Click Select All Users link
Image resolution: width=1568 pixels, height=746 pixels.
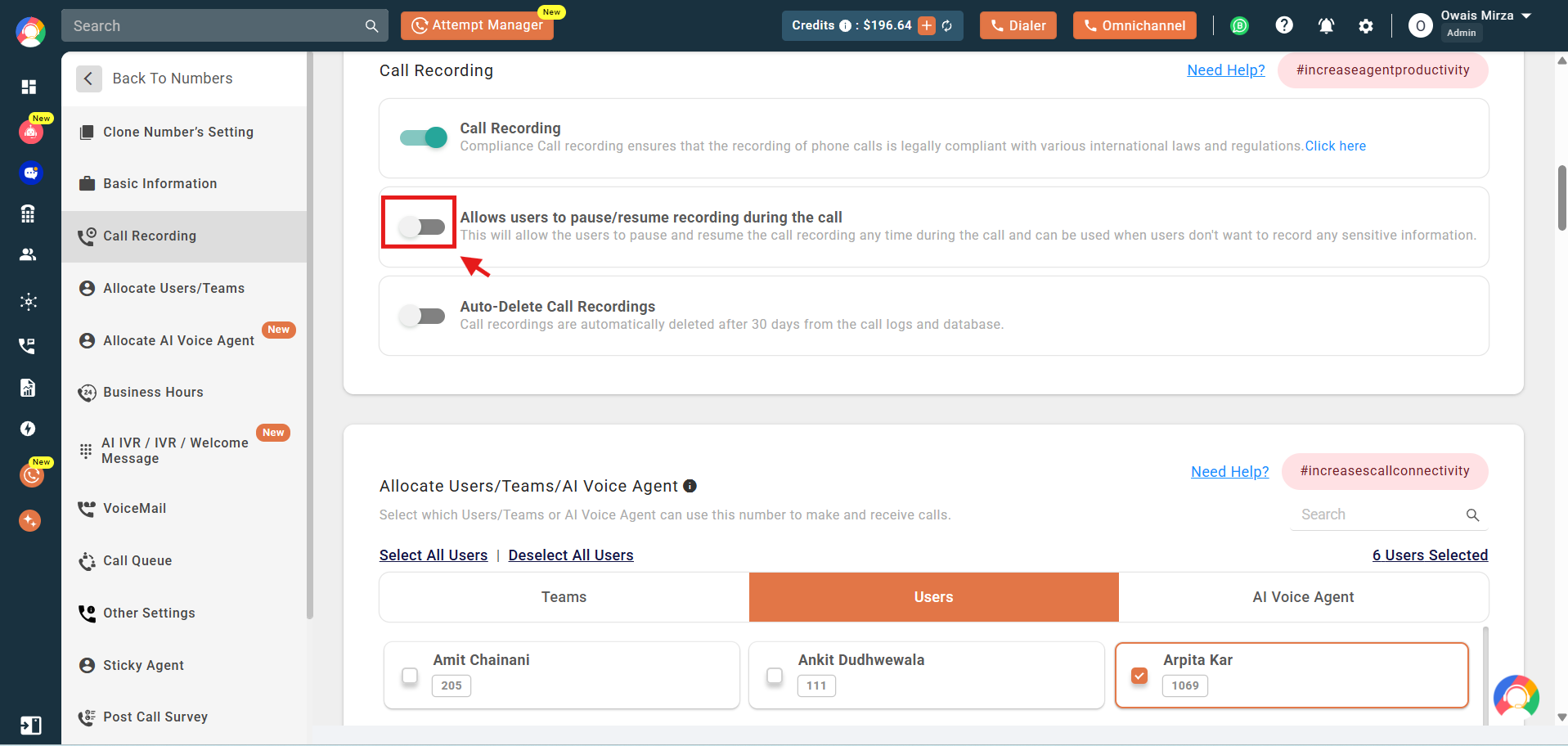click(434, 555)
